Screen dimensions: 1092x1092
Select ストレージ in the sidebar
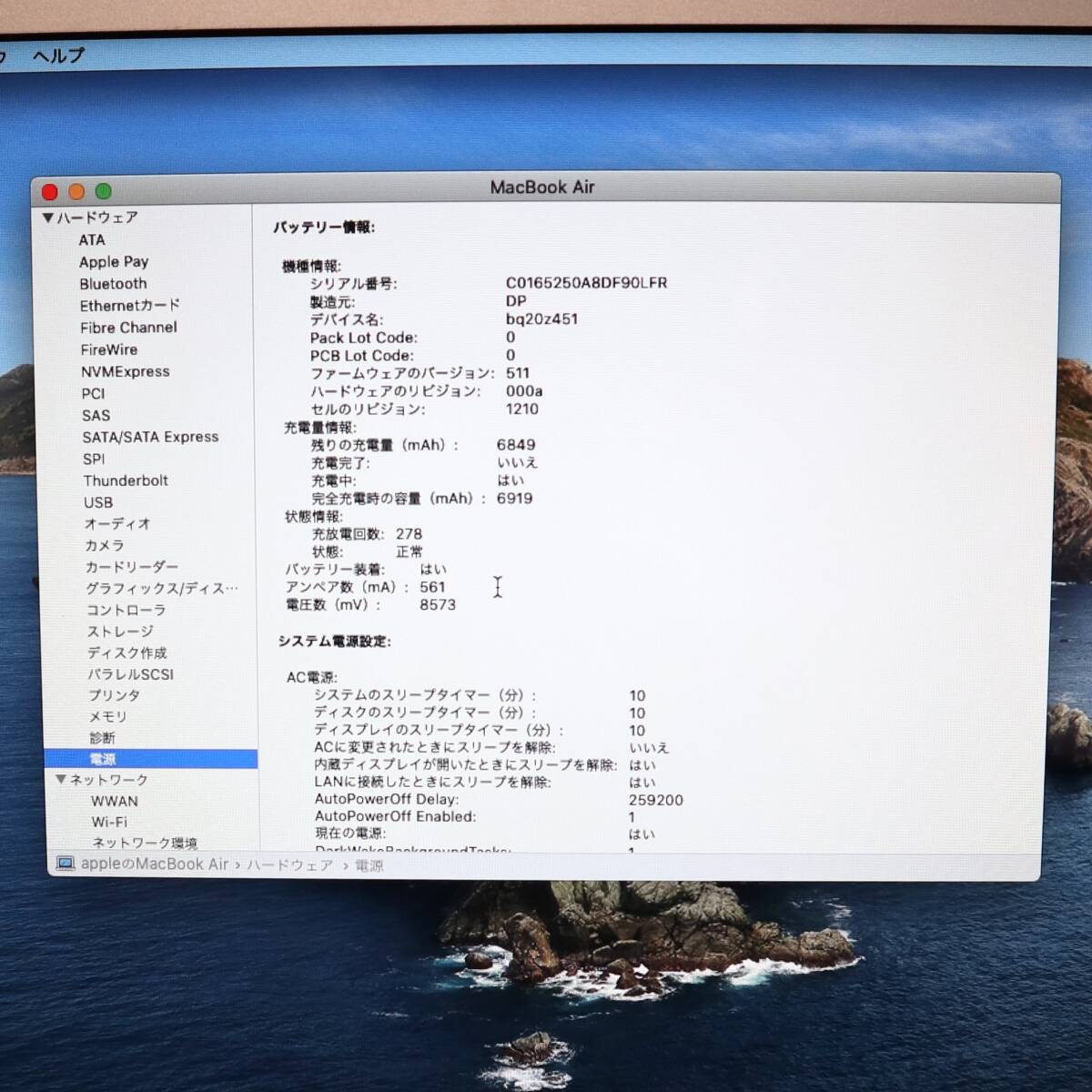(x=120, y=632)
